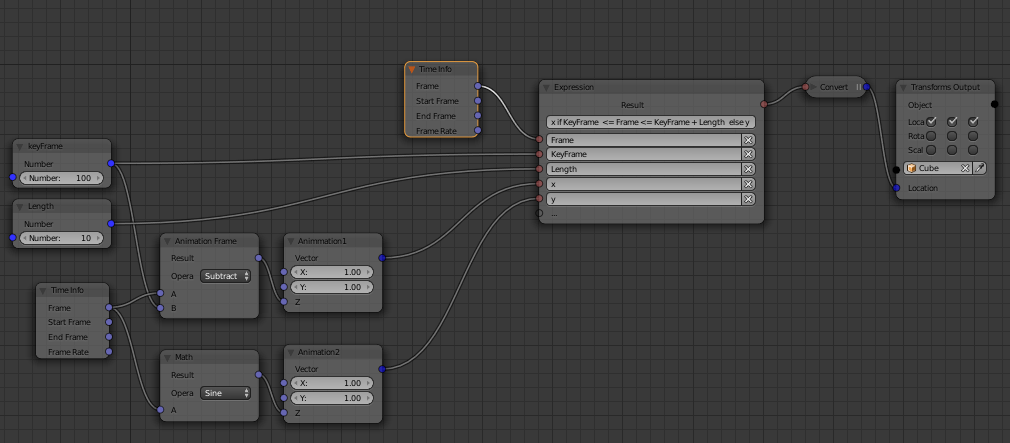Enable the first Rota checkbox

point(931,136)
